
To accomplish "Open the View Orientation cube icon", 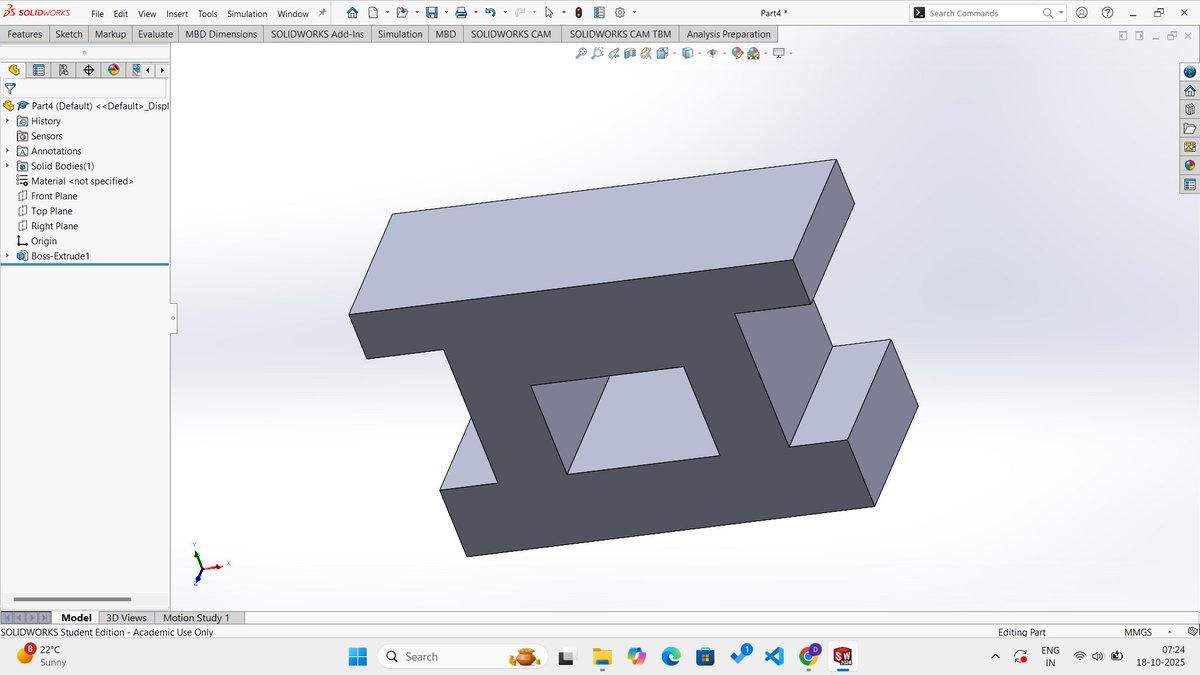I will [662, 53].
